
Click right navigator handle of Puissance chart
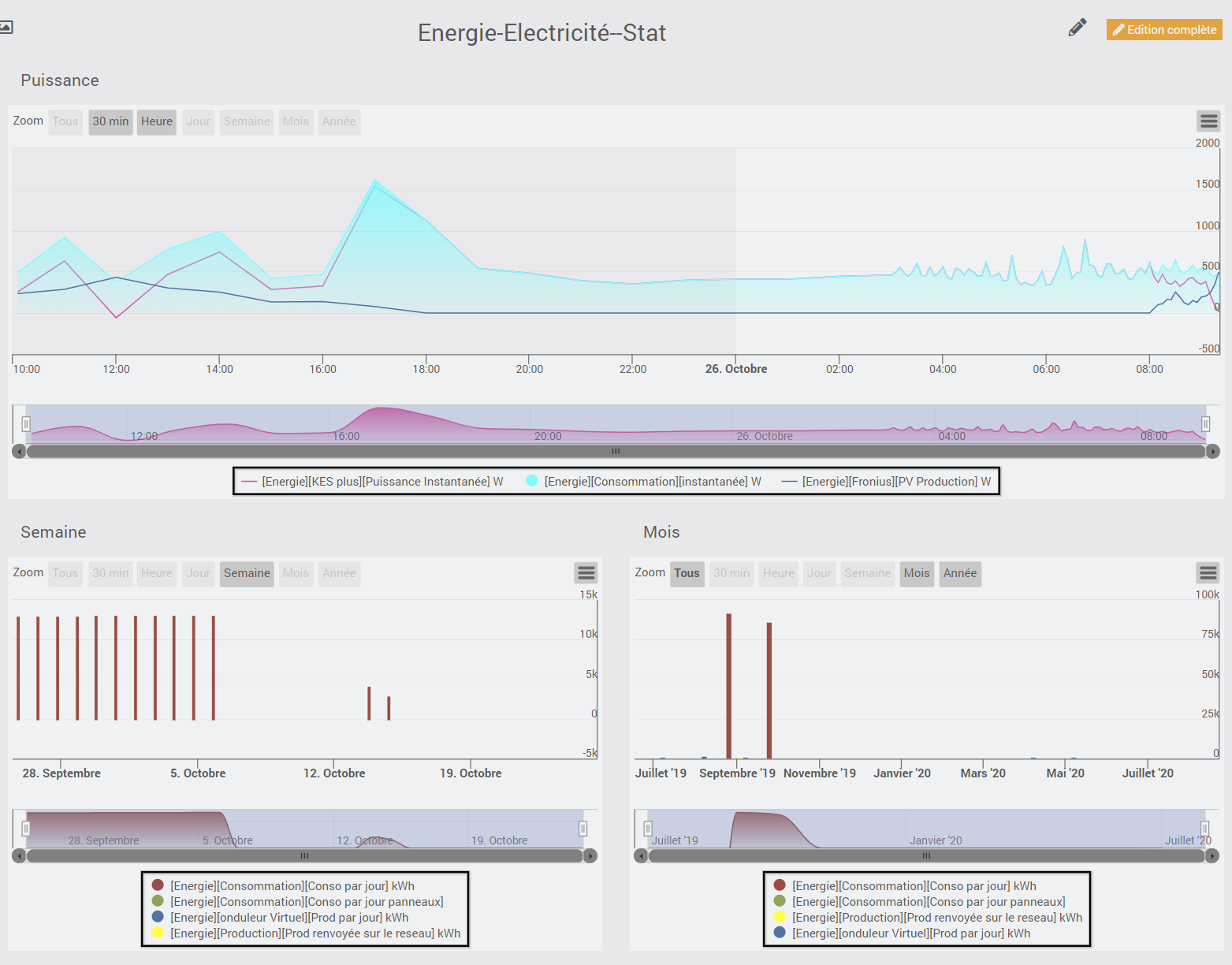click(x=1205, y=424)
